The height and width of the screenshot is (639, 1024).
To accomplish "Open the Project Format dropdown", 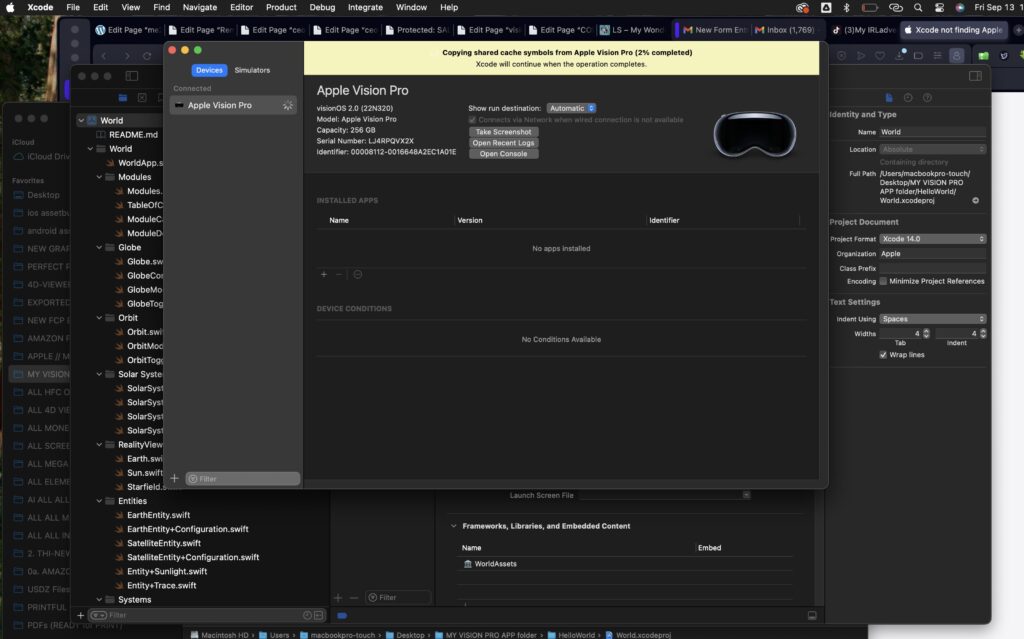I will tap(933, 239).
